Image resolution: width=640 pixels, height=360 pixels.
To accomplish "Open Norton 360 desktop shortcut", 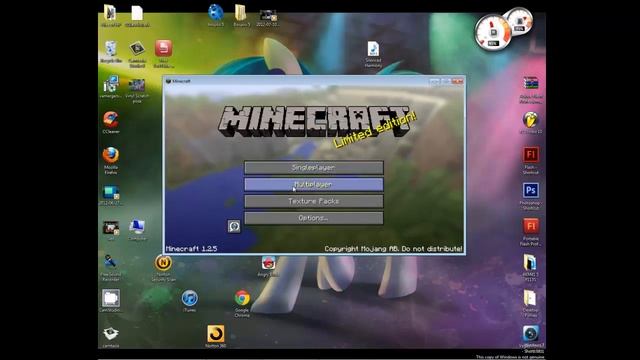I will click(x=216, y=336).
